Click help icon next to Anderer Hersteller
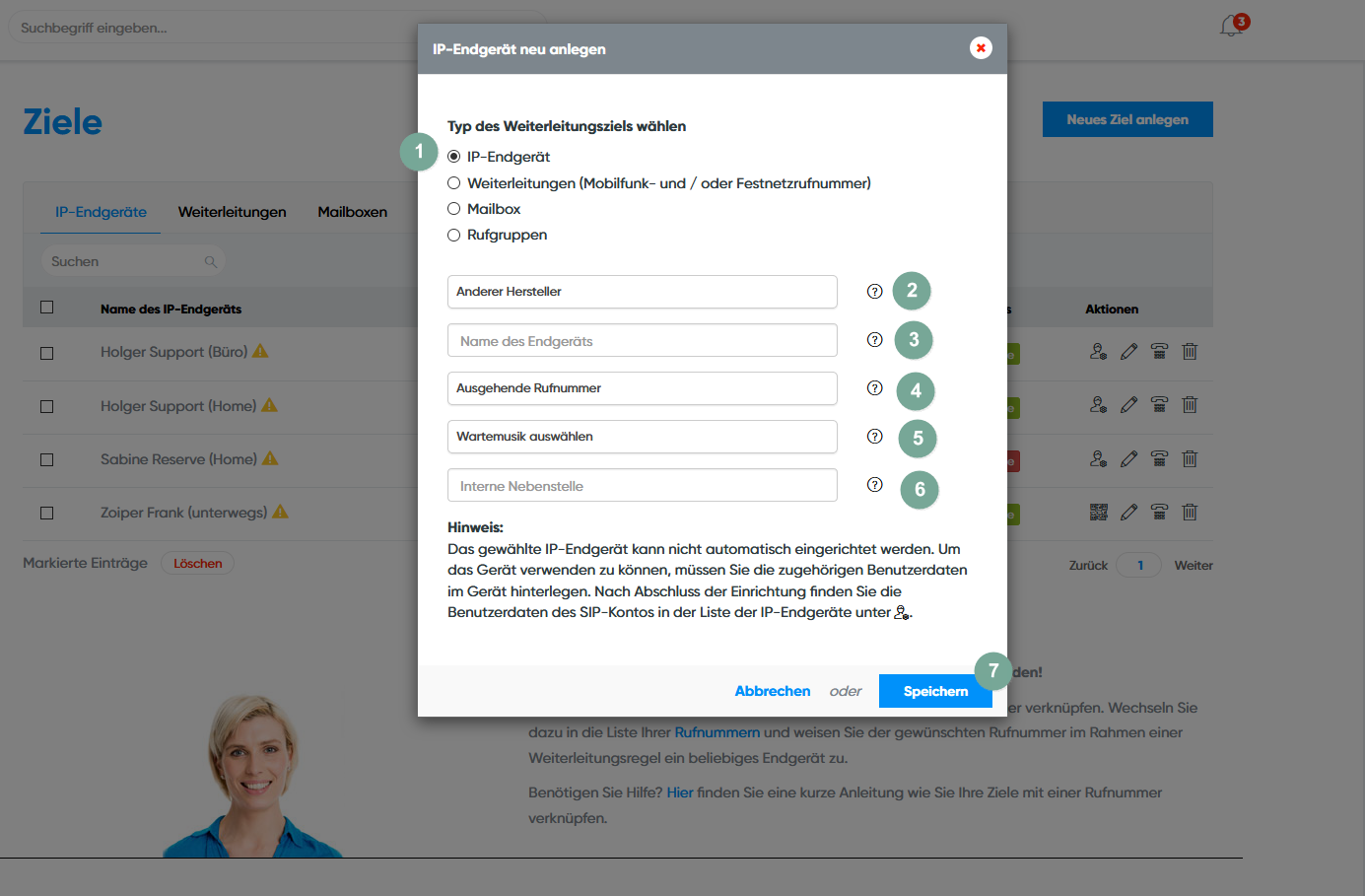 tap(874, 291)
